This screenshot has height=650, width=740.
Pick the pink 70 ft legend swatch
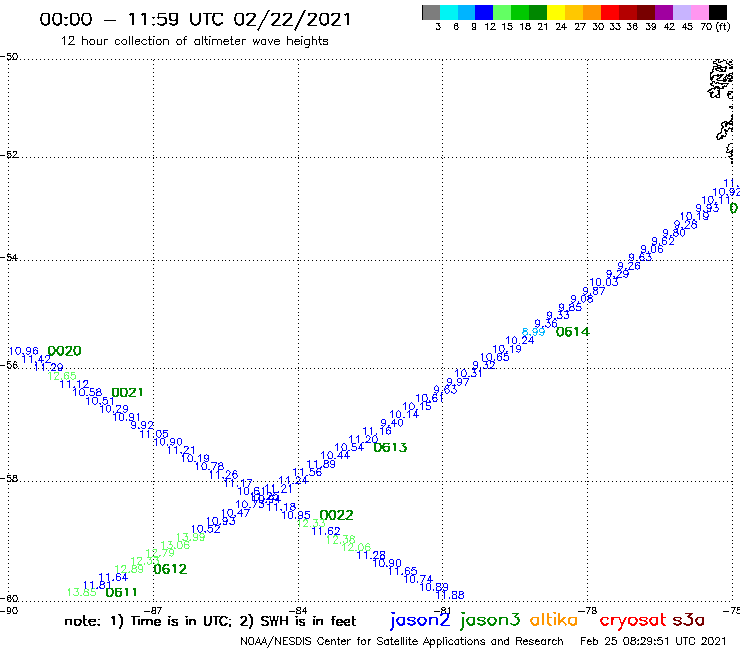pos(700,12)
